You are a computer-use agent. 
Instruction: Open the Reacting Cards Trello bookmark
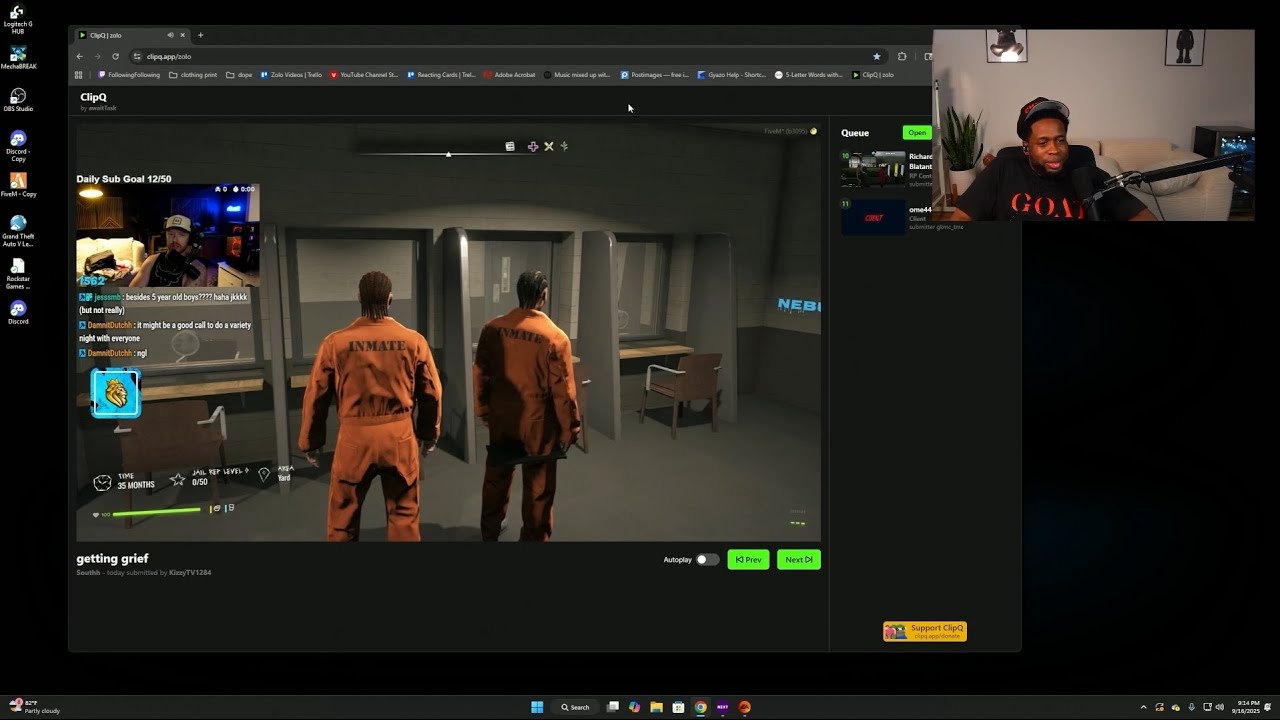click(441, 75)
